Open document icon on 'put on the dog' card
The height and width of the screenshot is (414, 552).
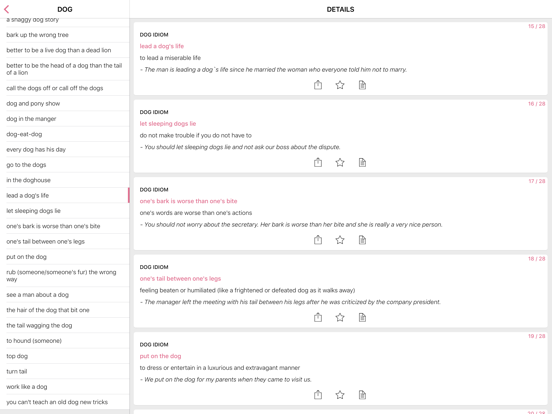pyautogui.click(x=362, y=395)
